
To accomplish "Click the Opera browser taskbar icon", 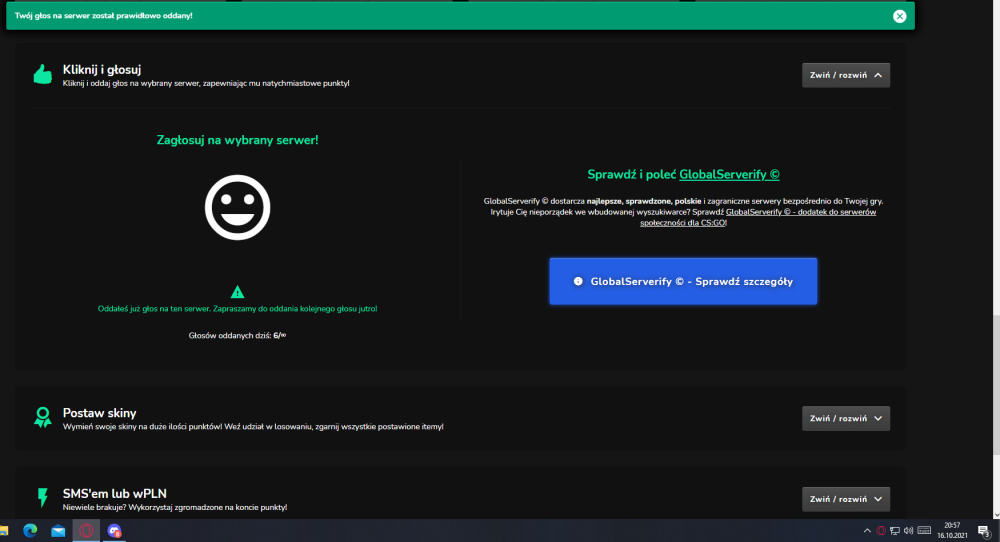I will coord(86,531).
